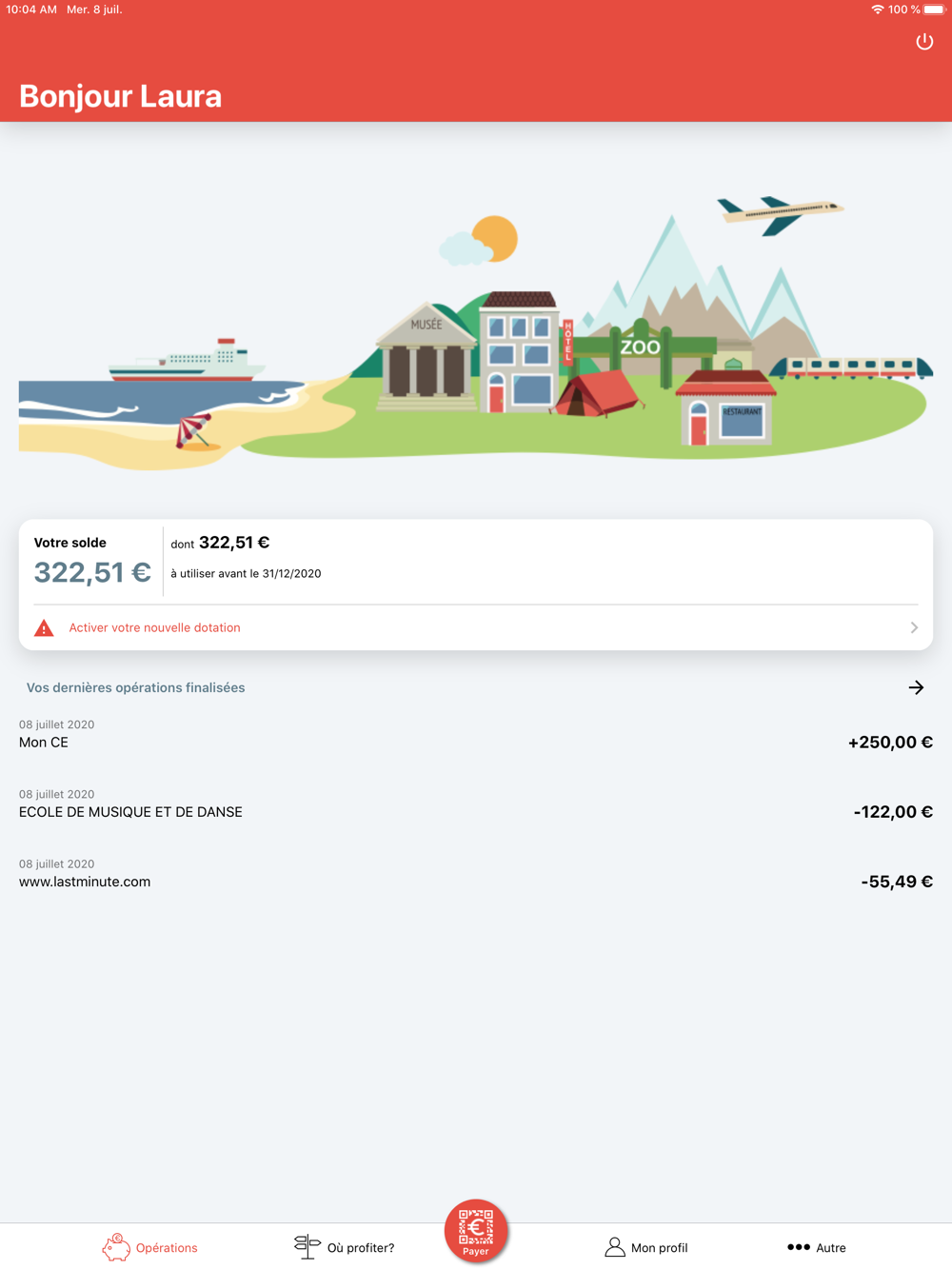Tap the Votre solde balance amount
952x1270 pixels.
click(92, 572)
